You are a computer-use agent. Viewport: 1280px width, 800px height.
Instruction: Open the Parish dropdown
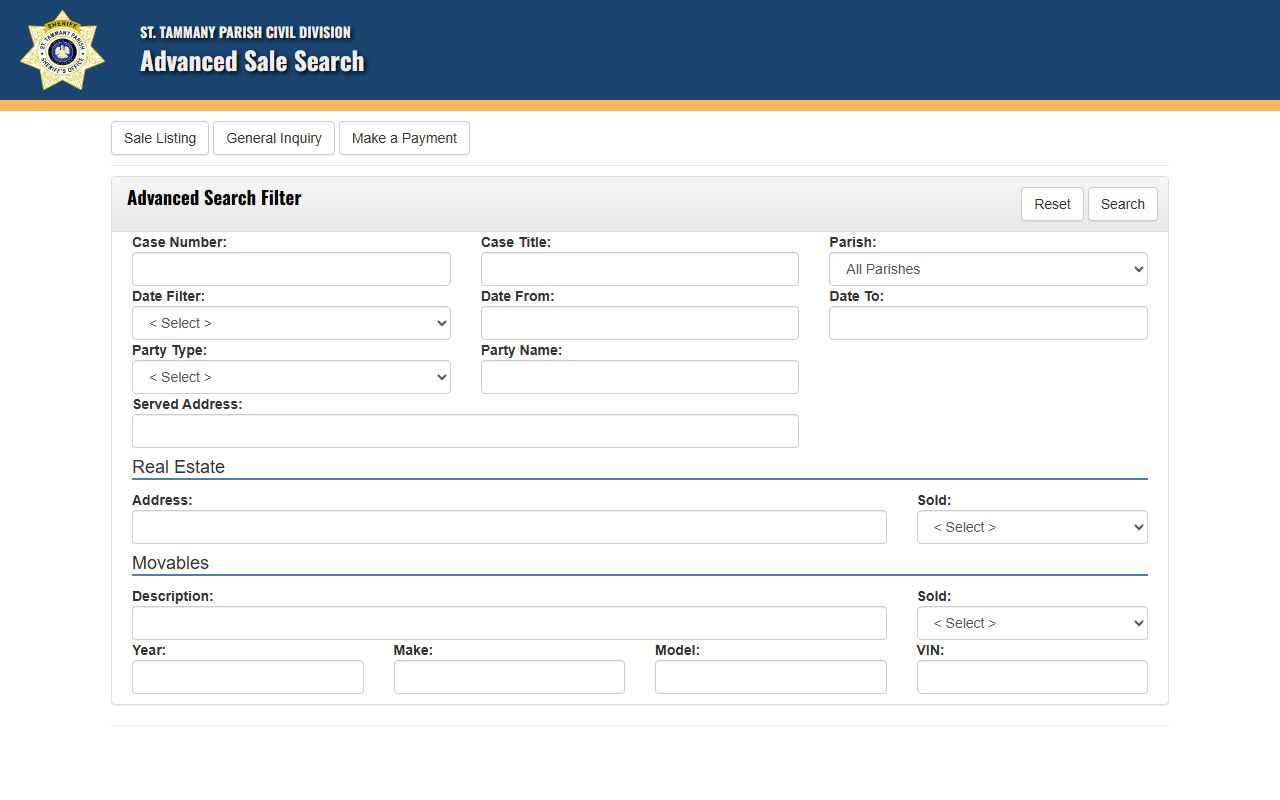click(x=988, y=269)
